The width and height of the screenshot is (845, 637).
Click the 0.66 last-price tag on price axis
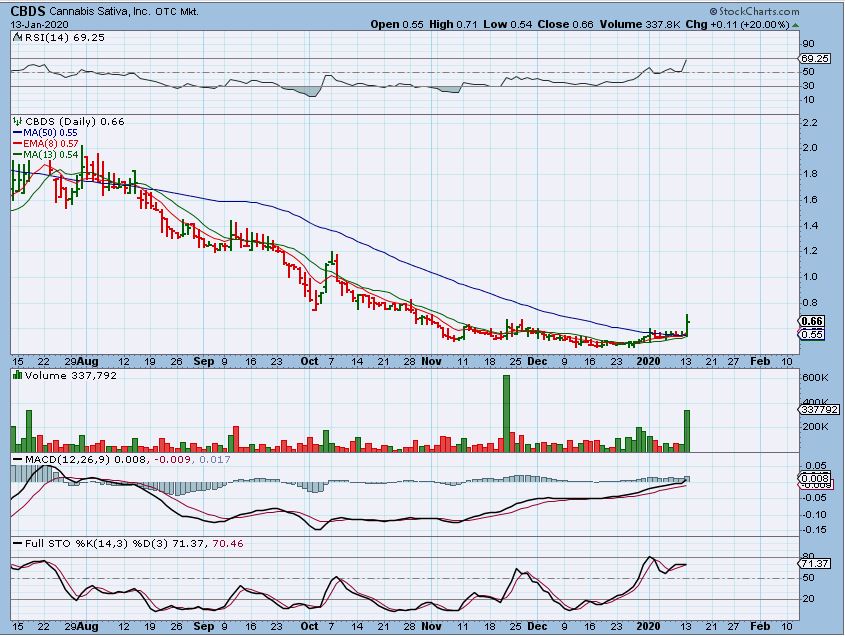[x=812, y=321]
